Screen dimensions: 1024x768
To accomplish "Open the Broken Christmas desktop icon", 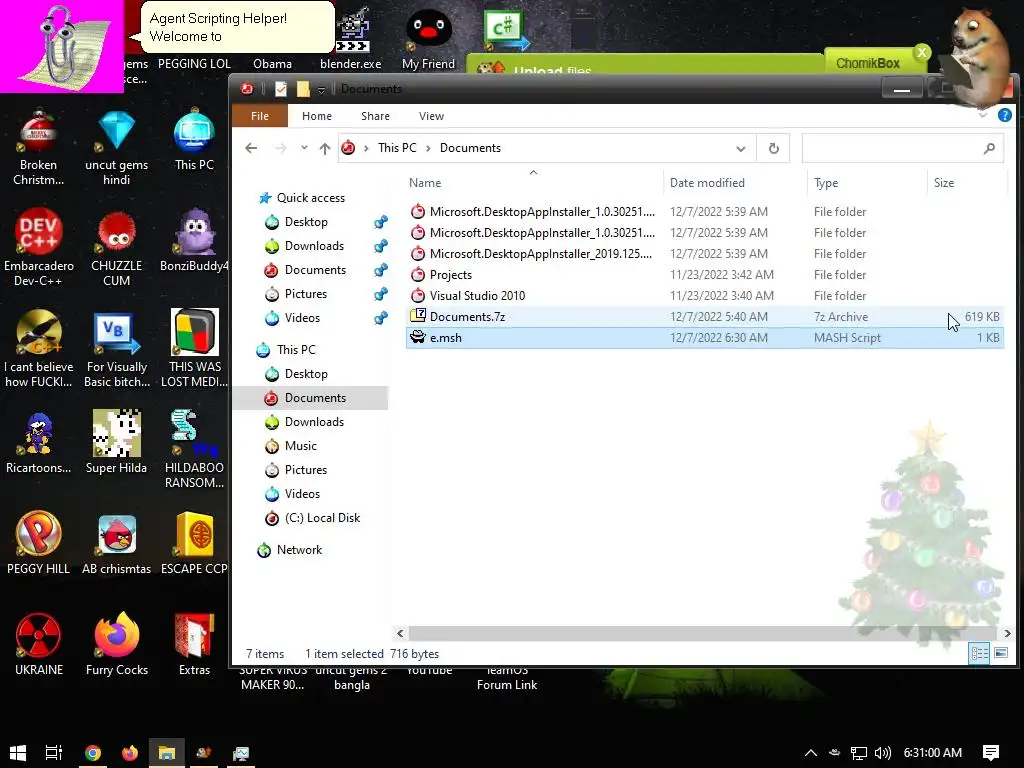I will coord(39,147).
